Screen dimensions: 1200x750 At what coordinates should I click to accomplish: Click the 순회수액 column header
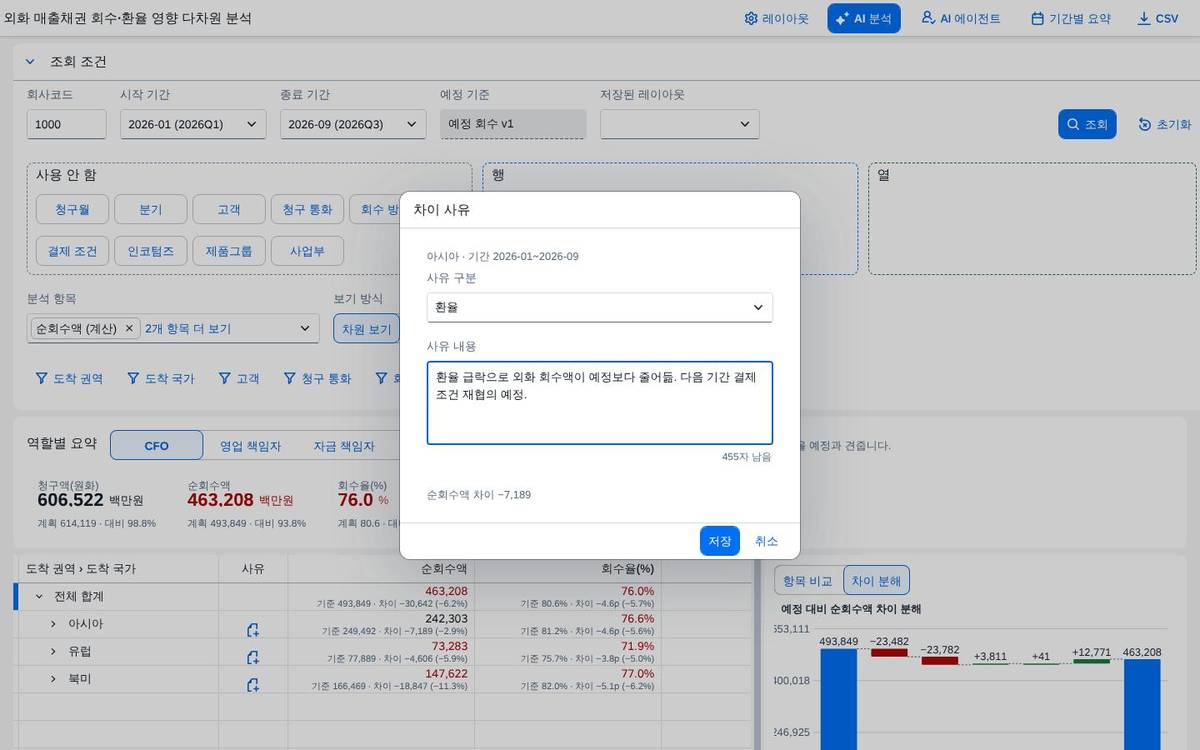pos(381,568)
